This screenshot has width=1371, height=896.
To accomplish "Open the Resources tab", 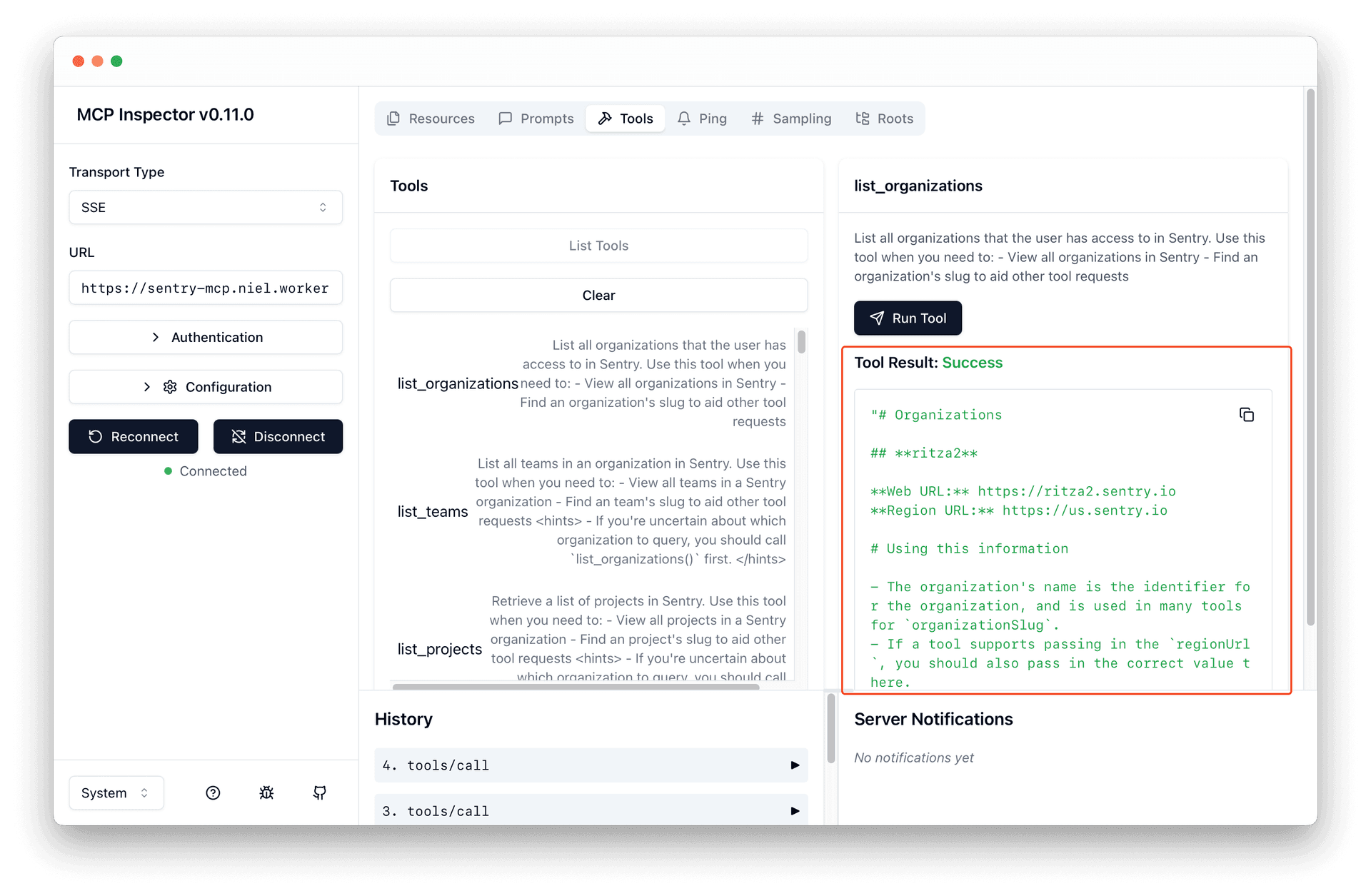I will [431, 119].
